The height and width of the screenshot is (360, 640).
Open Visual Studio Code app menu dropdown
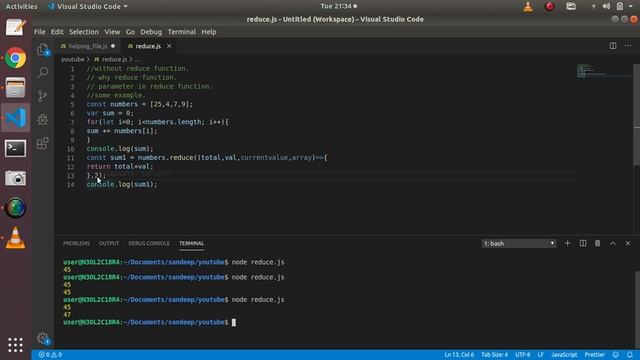(87, 6)
